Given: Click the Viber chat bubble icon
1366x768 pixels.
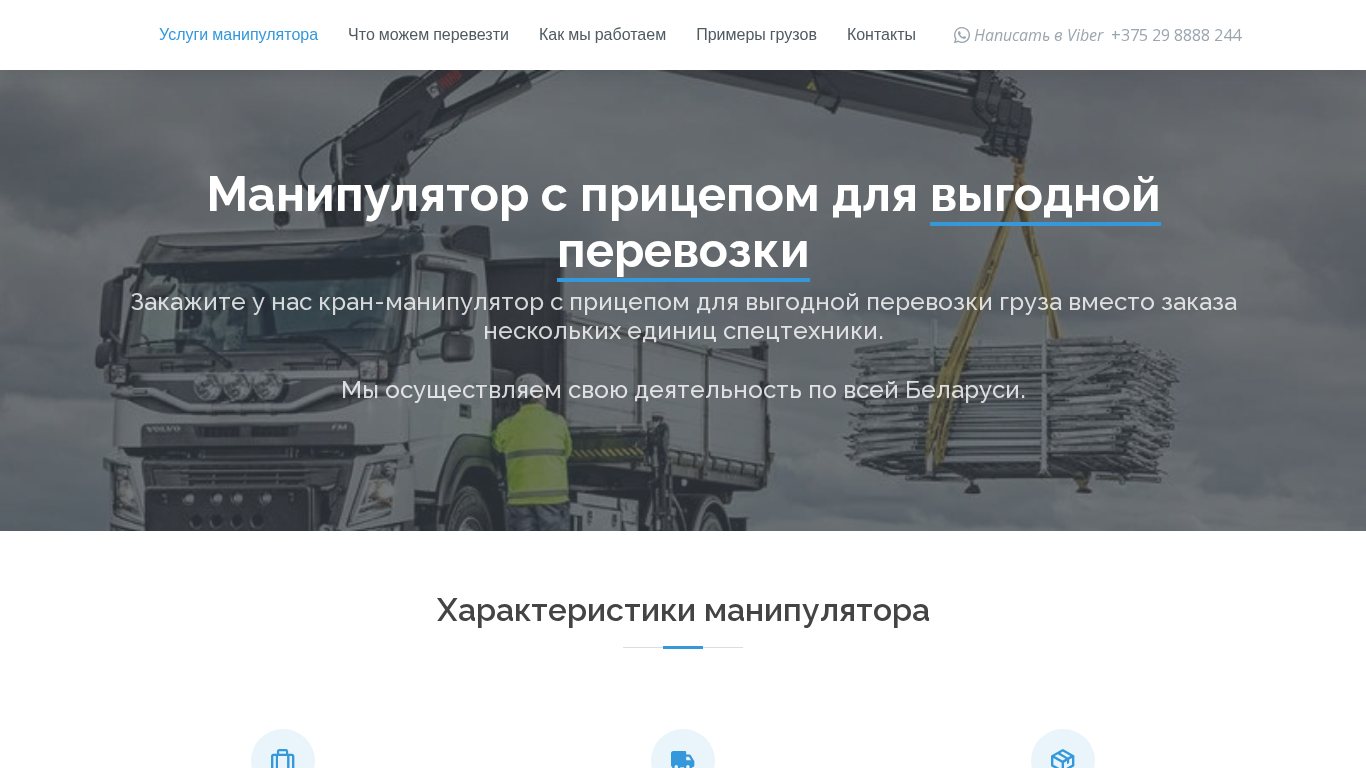Looking at the screenshot, I should coord(962,35).
